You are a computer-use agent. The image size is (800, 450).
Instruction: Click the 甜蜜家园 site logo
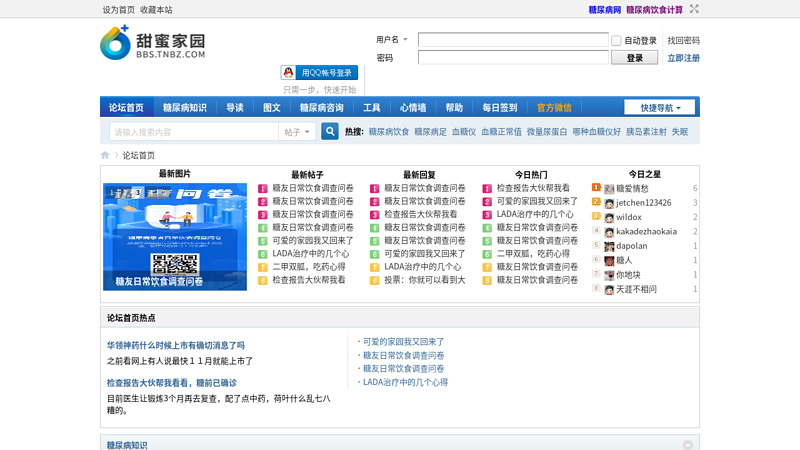153,43
